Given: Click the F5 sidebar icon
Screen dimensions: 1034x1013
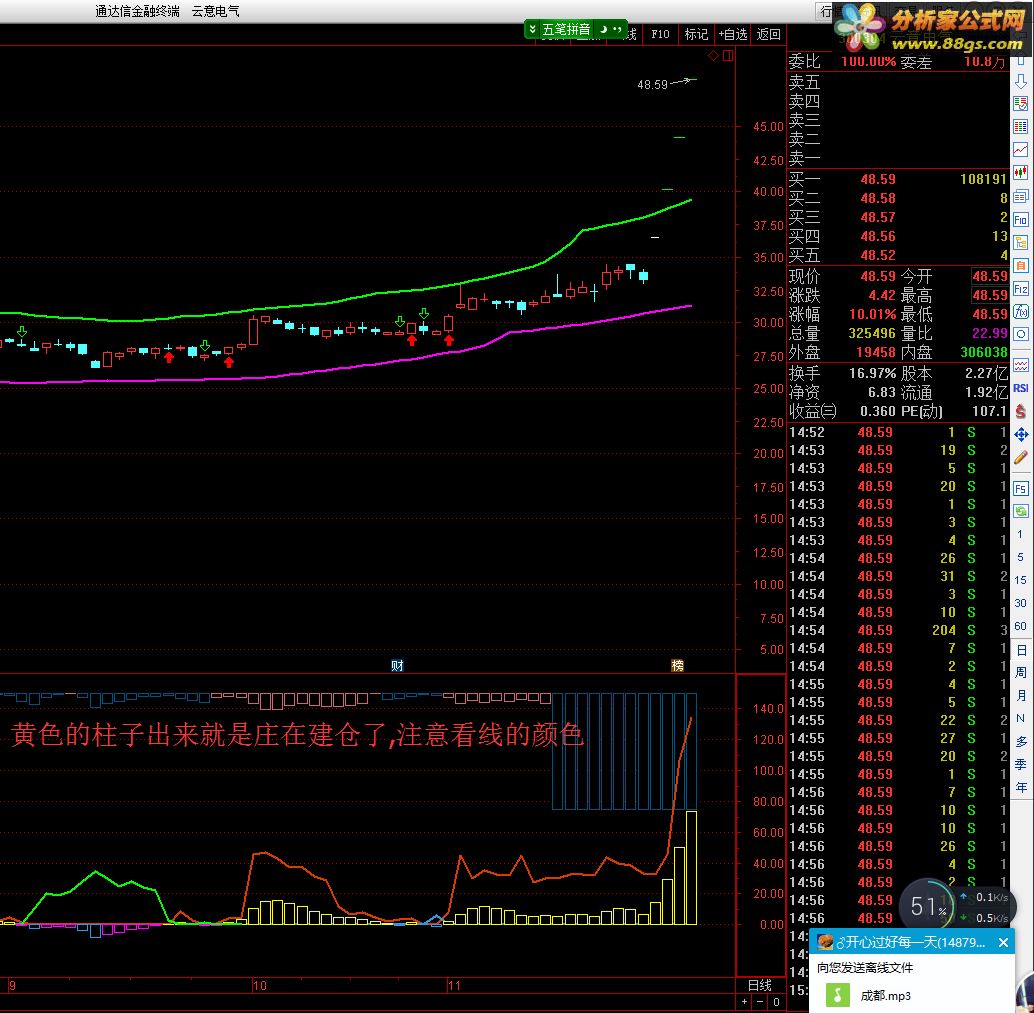Looking at the screenshot, I should point(1021,489).
